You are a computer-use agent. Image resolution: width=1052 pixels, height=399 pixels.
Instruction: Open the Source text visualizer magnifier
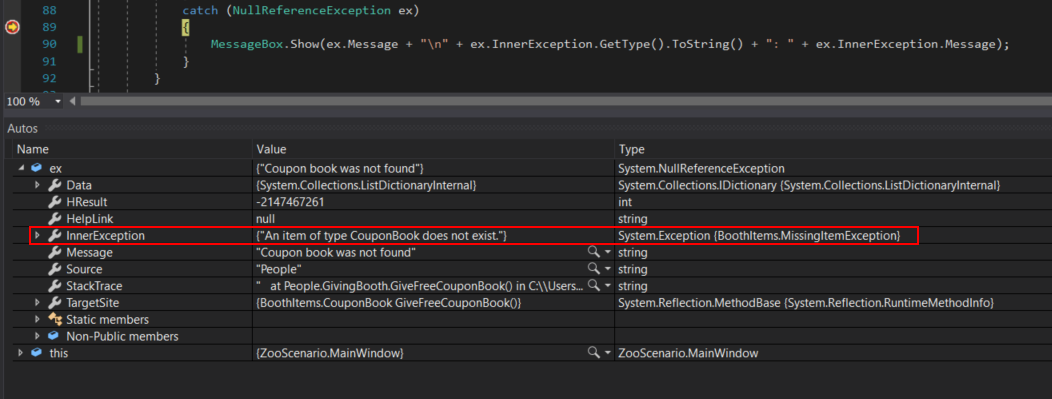click(x=594, y=268)
